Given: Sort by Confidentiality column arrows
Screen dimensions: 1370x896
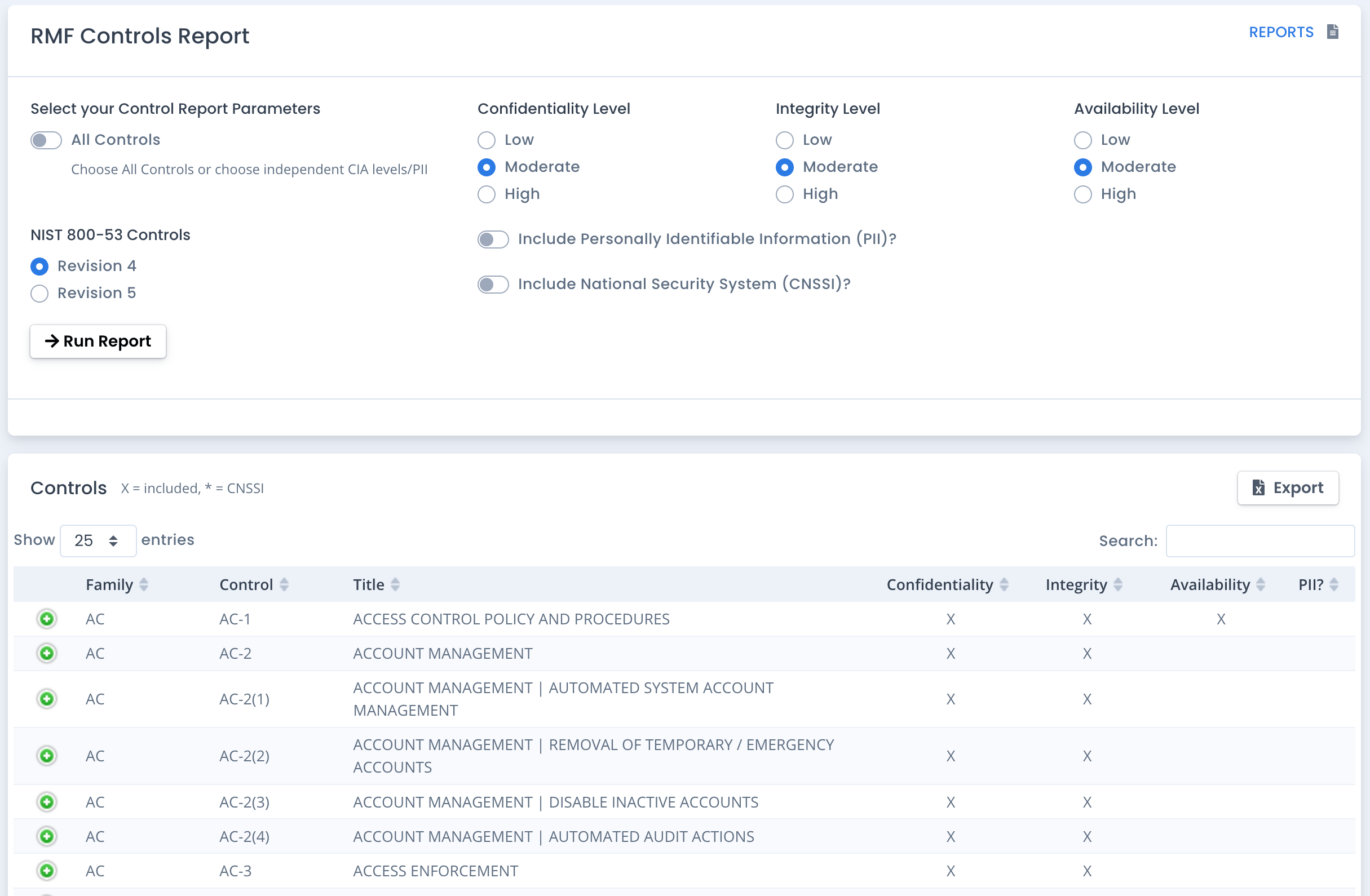Looking at the screenshot, I should 1004,585.
